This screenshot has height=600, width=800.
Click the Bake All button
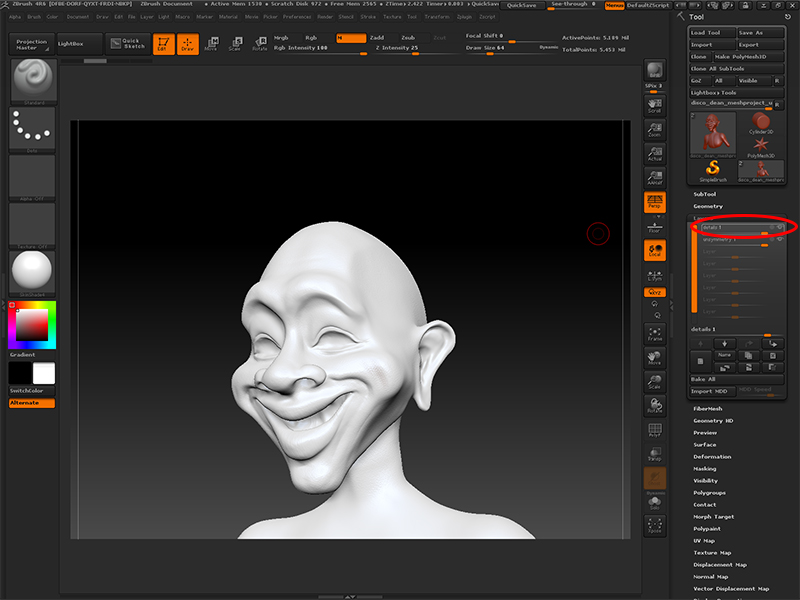click(x=736, y=379)
